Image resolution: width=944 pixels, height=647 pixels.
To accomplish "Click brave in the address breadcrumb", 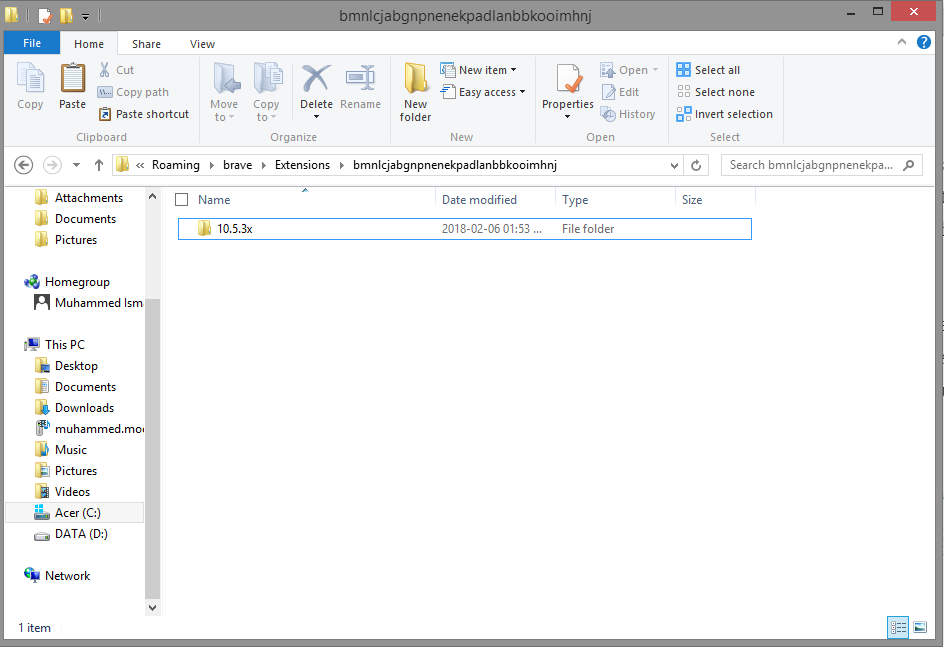I will click(x=237, y=165).
